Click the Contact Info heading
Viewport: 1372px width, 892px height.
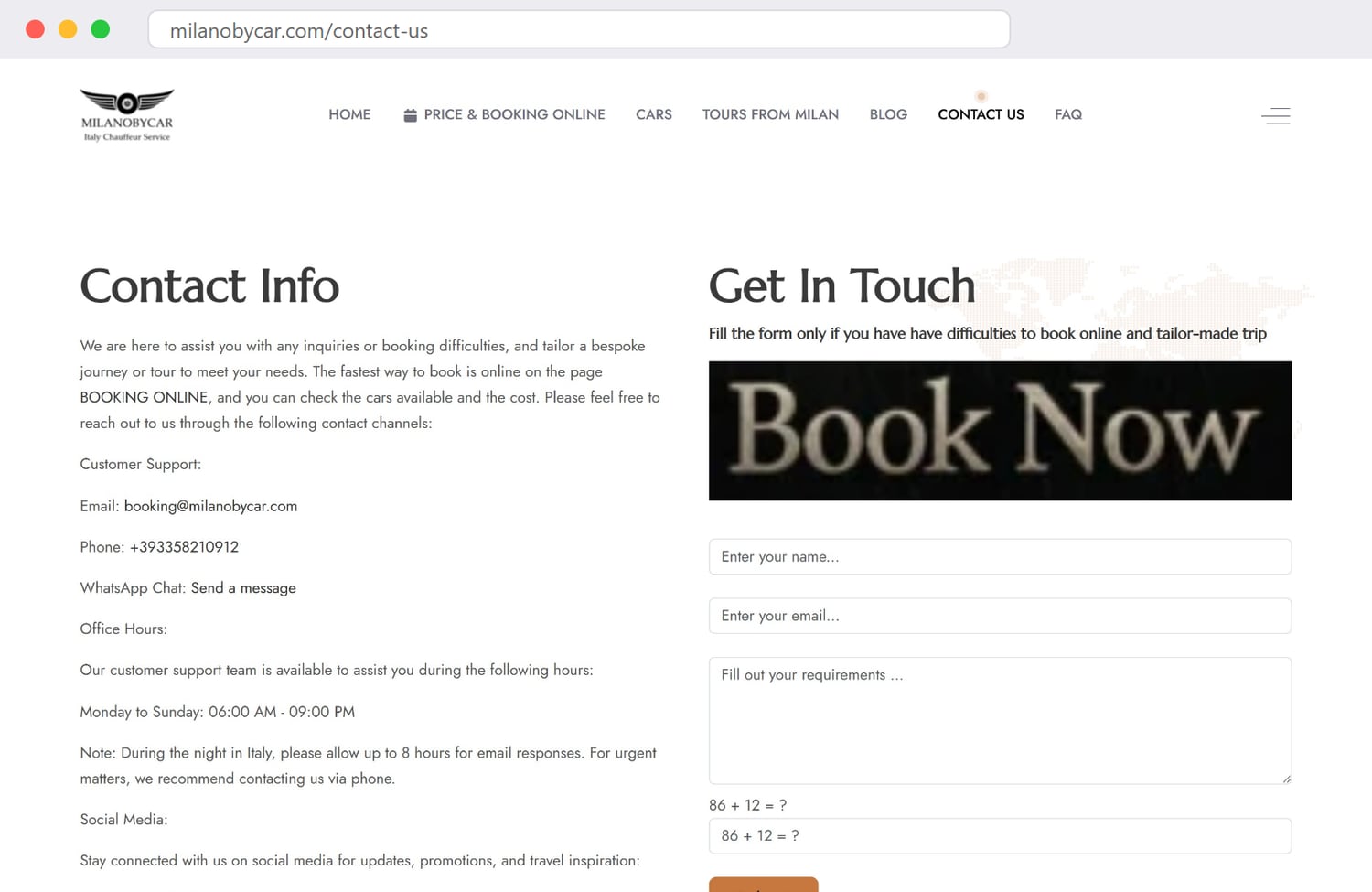(209, 285)
